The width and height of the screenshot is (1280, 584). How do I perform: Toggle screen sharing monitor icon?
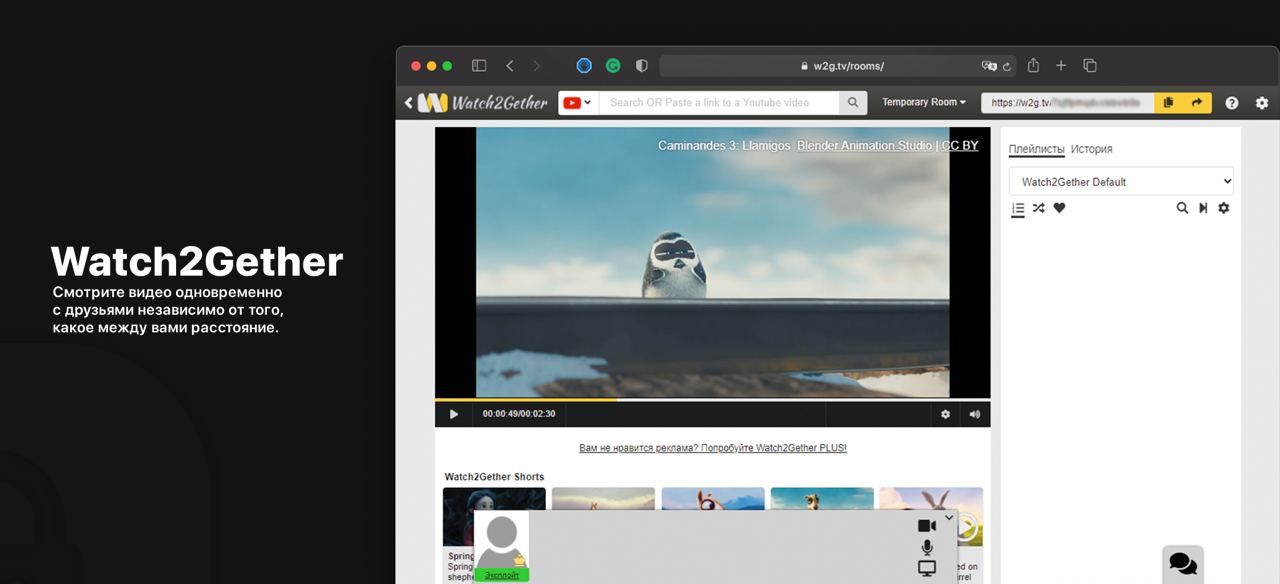(x=927, y=568)
